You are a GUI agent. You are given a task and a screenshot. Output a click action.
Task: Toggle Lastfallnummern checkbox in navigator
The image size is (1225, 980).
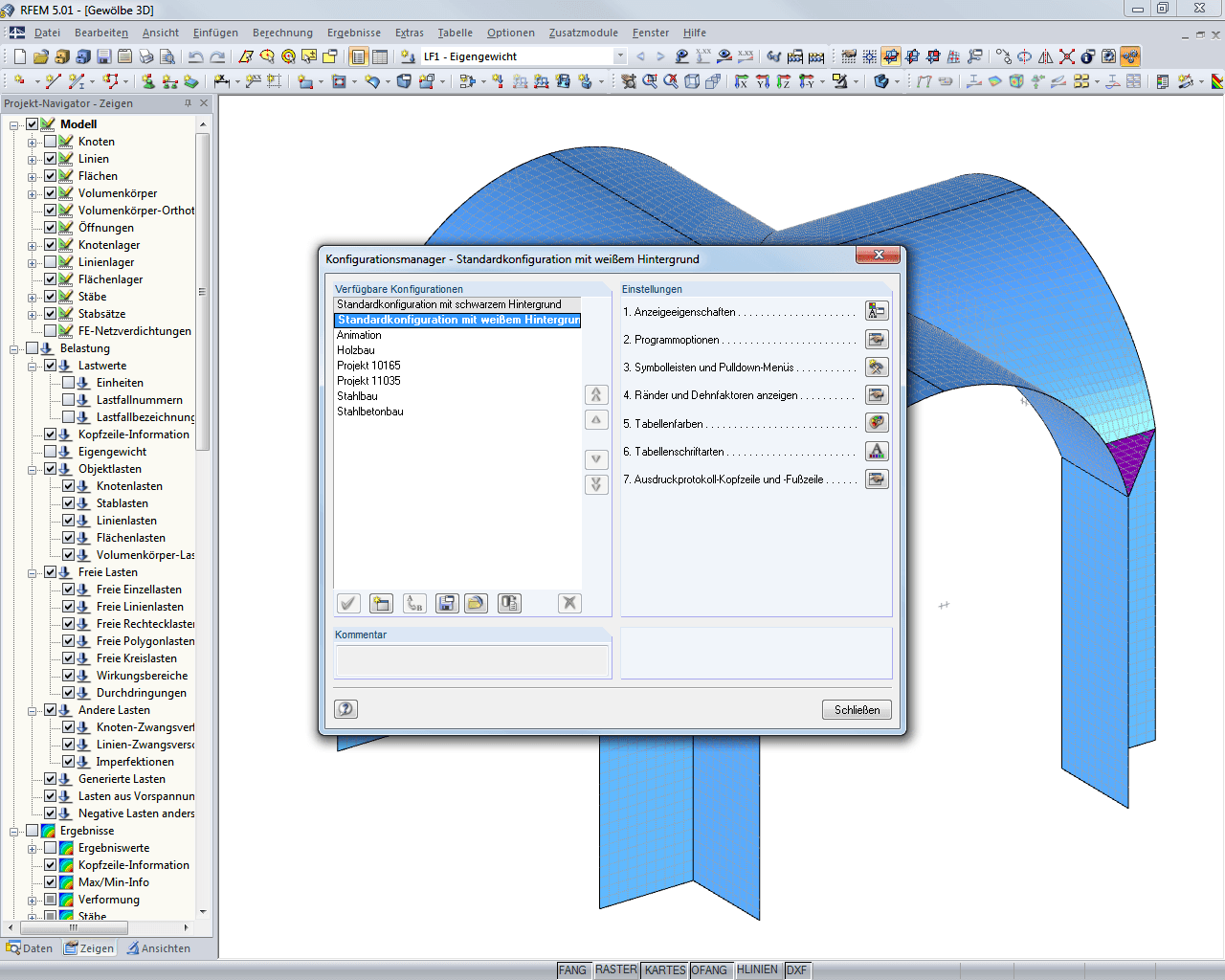click(69, 400)
